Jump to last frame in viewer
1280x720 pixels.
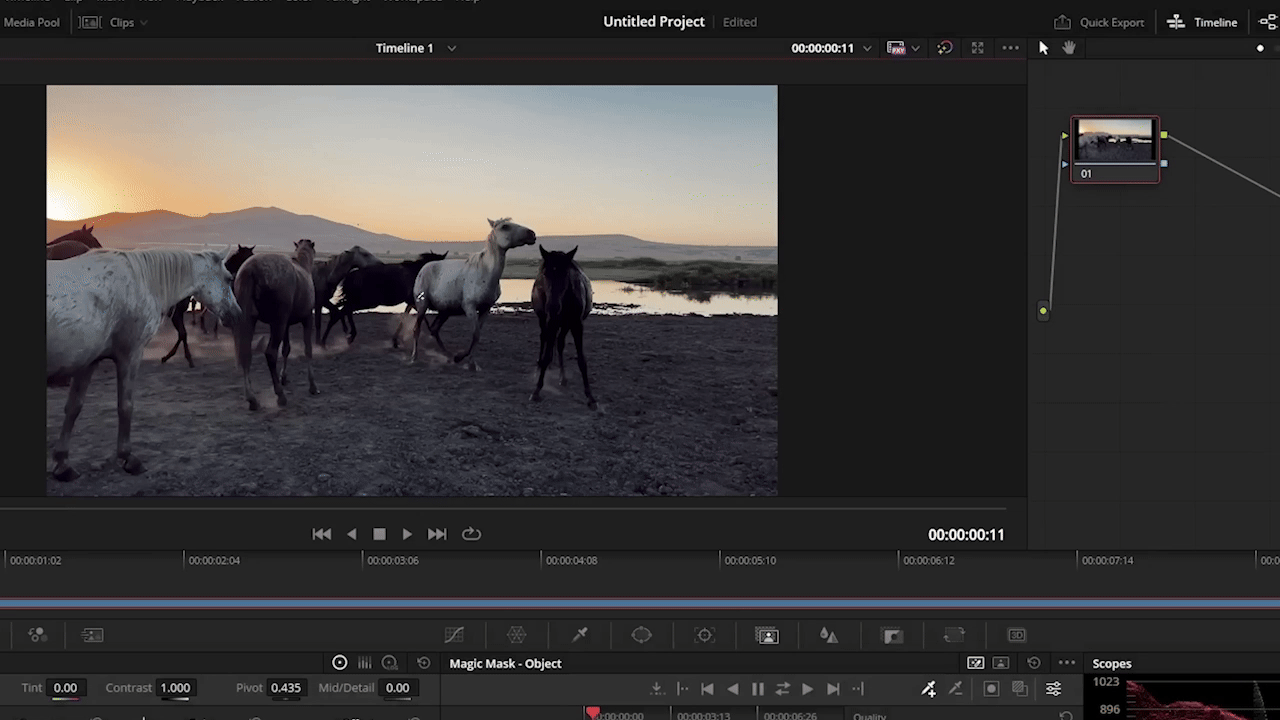437,534
